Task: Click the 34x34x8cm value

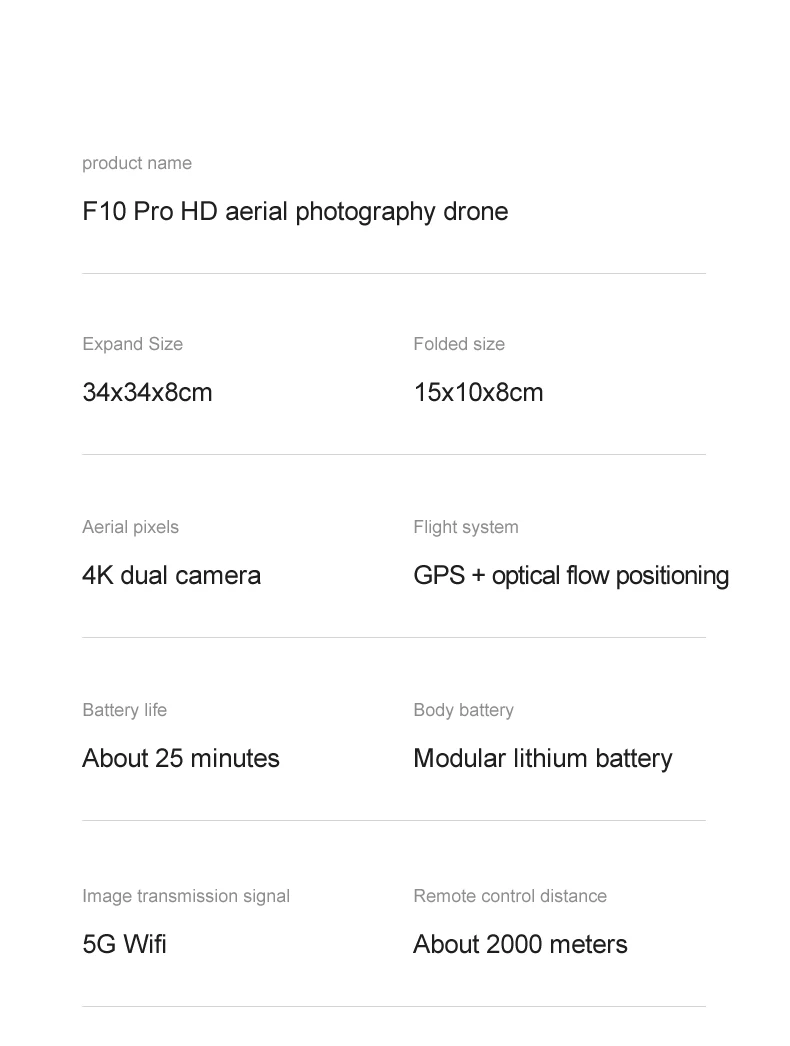Action: pyautogui.click(x=147, y=393)
